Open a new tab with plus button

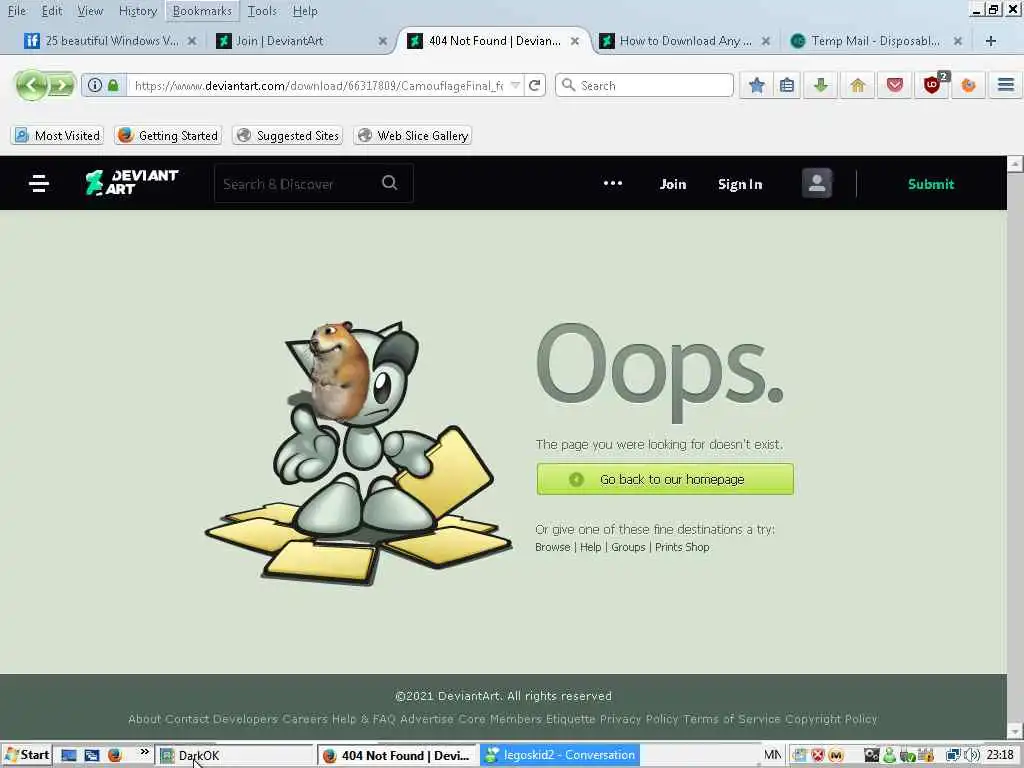[x=991, y=40]
